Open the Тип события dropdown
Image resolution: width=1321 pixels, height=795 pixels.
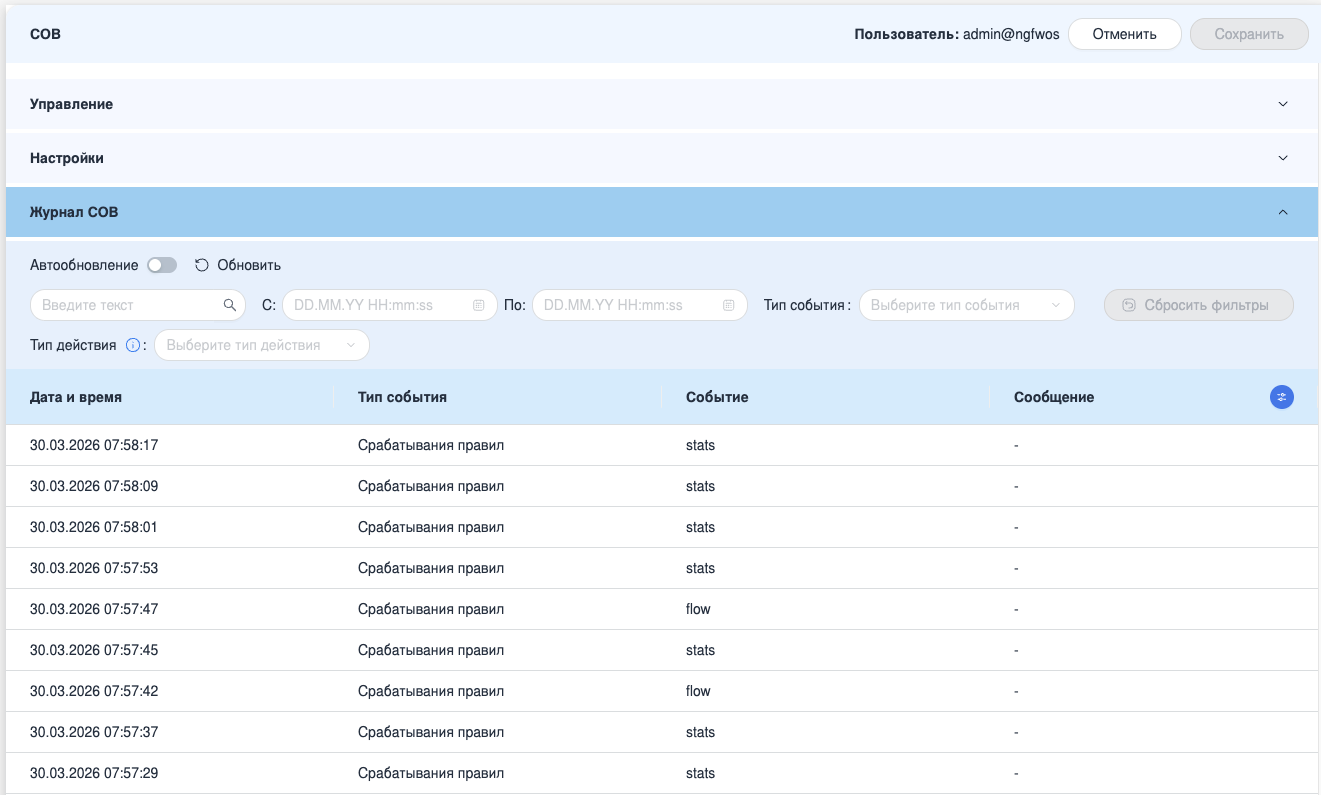click(967, 305)
